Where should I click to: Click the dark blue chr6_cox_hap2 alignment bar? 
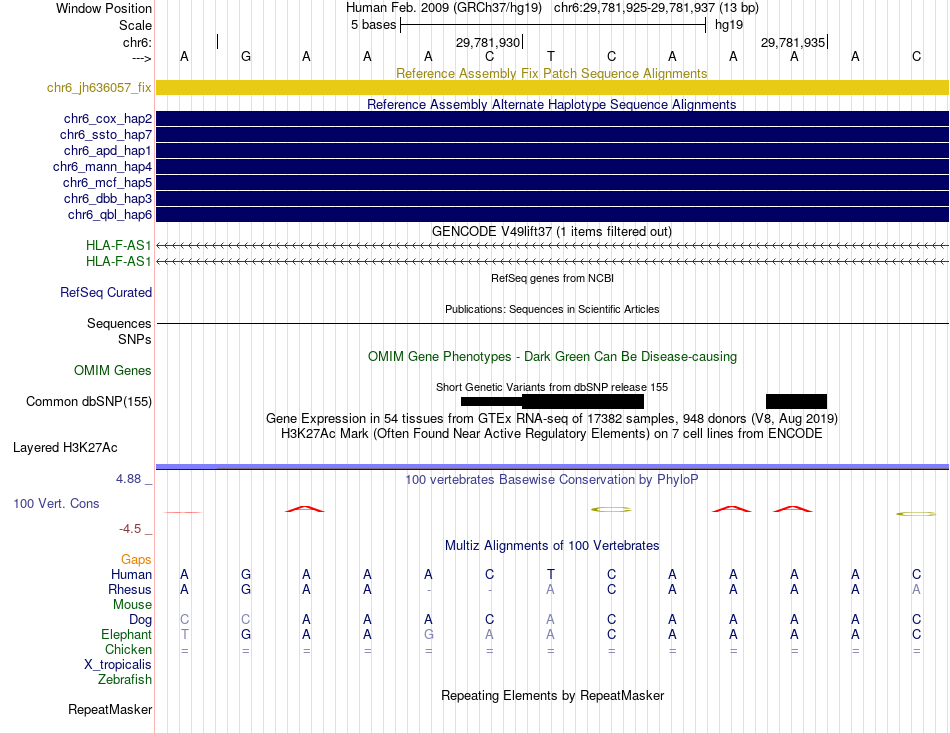(x=552, y=119)
